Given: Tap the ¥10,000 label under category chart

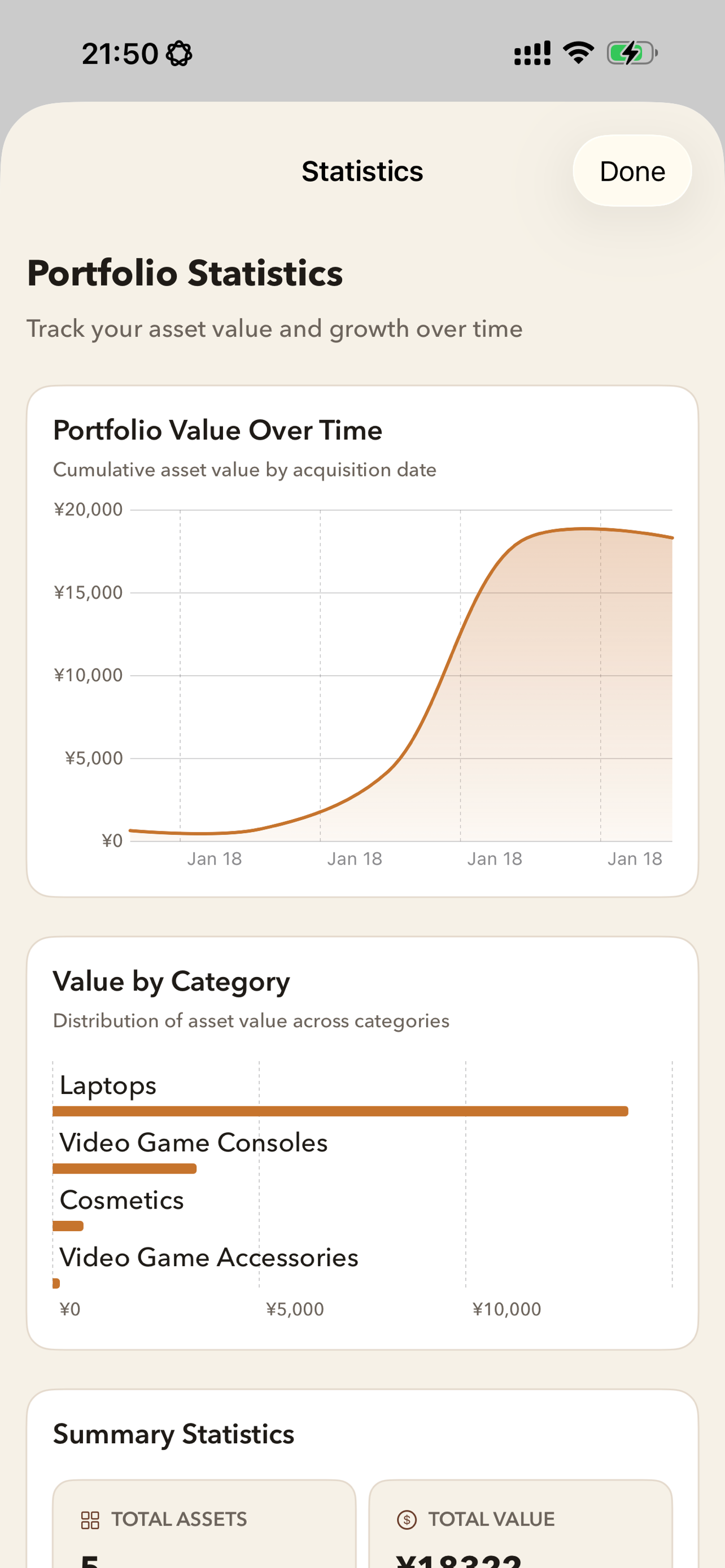Looking at the screenshot, I should (x=506, y=1309).
